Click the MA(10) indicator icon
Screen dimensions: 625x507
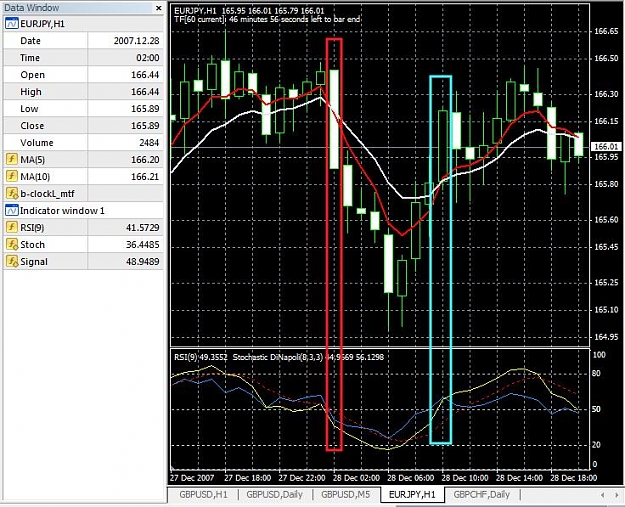pos(12,176)
